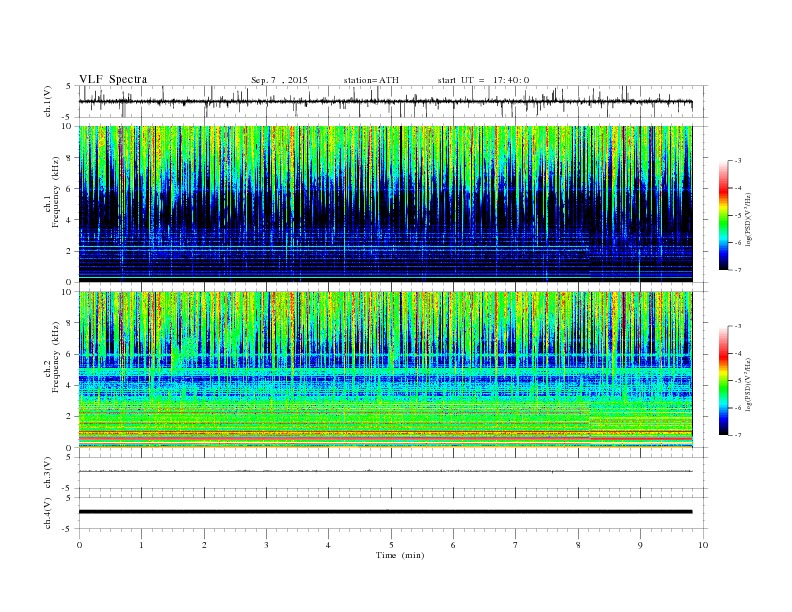792x612 pixels.
Task: Click the time axis tick label "6"
Action: click(453, 545)
